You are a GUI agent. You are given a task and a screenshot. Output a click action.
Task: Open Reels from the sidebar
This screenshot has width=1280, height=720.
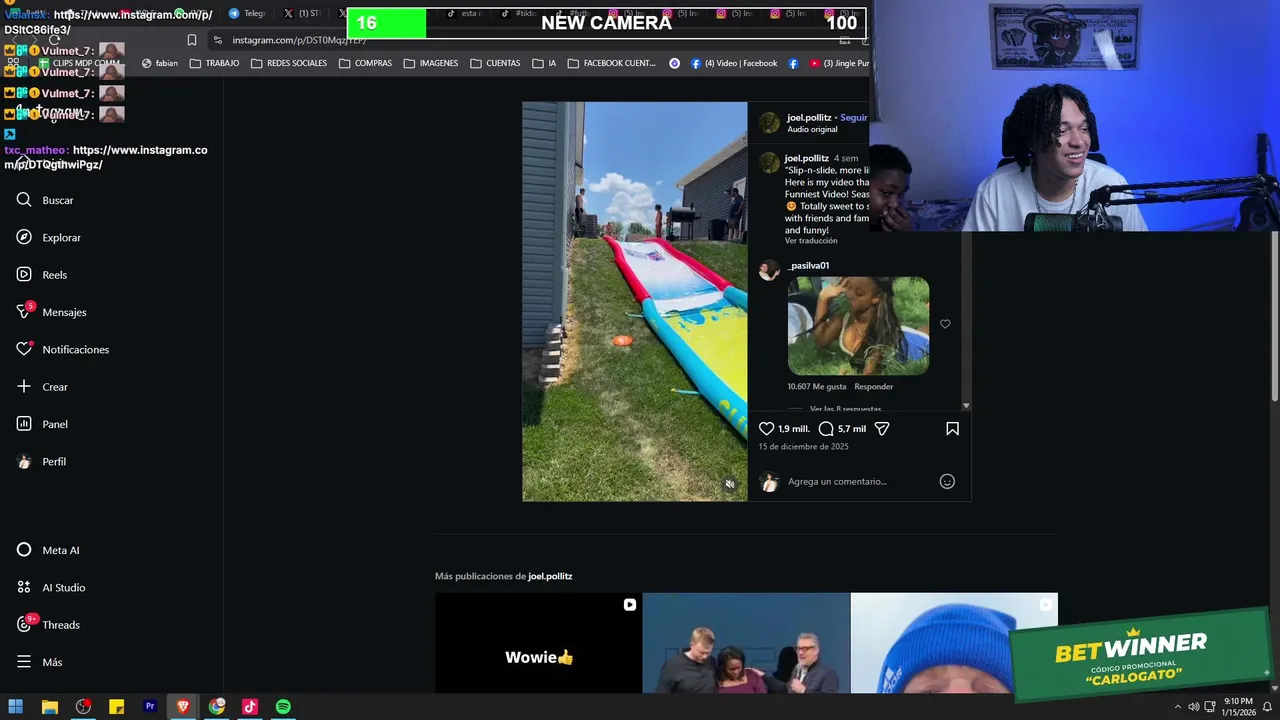[x=42, y=275]
